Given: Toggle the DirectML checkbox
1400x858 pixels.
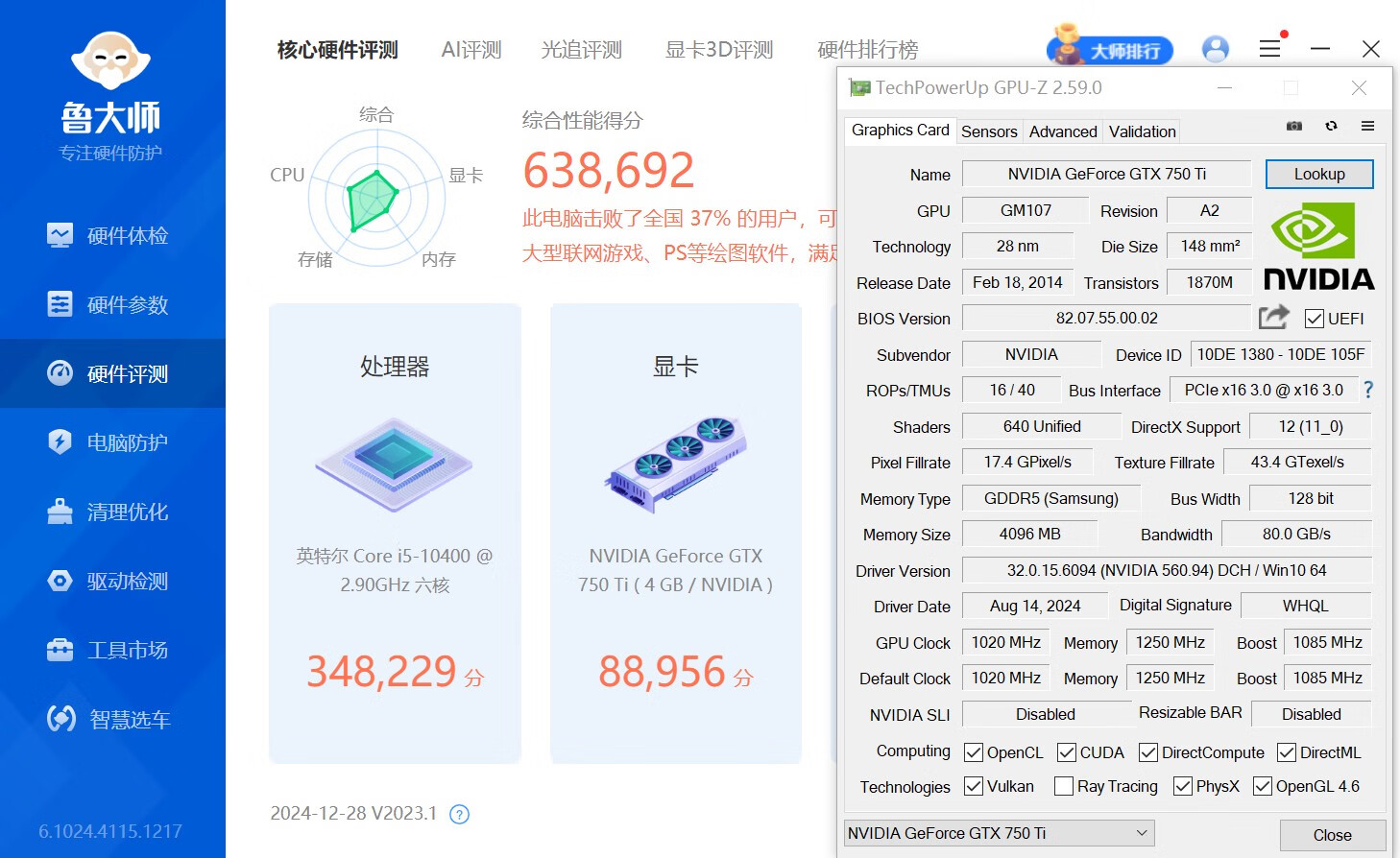Looking at the screenshot, I should [x=1287, y=752].
